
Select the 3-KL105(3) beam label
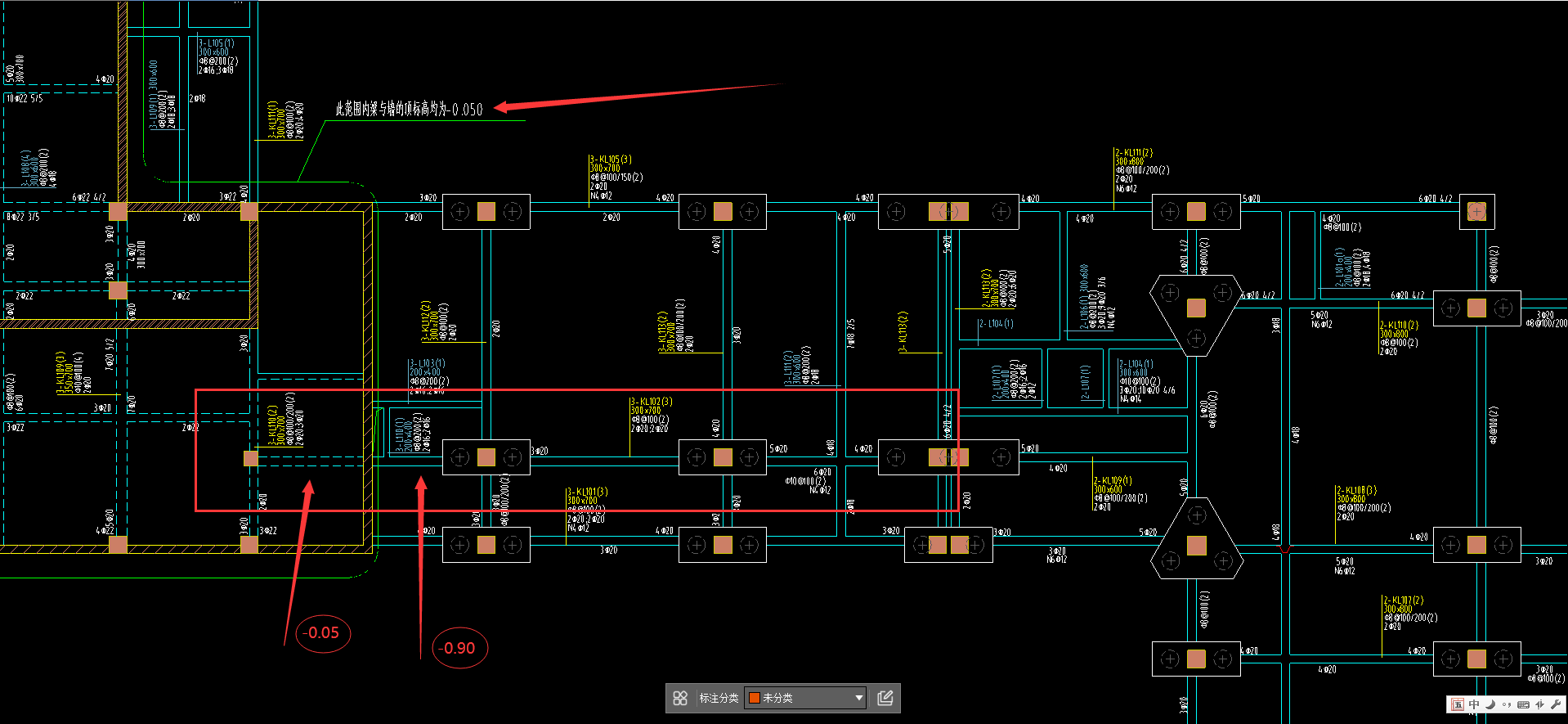tap(611, 160)
